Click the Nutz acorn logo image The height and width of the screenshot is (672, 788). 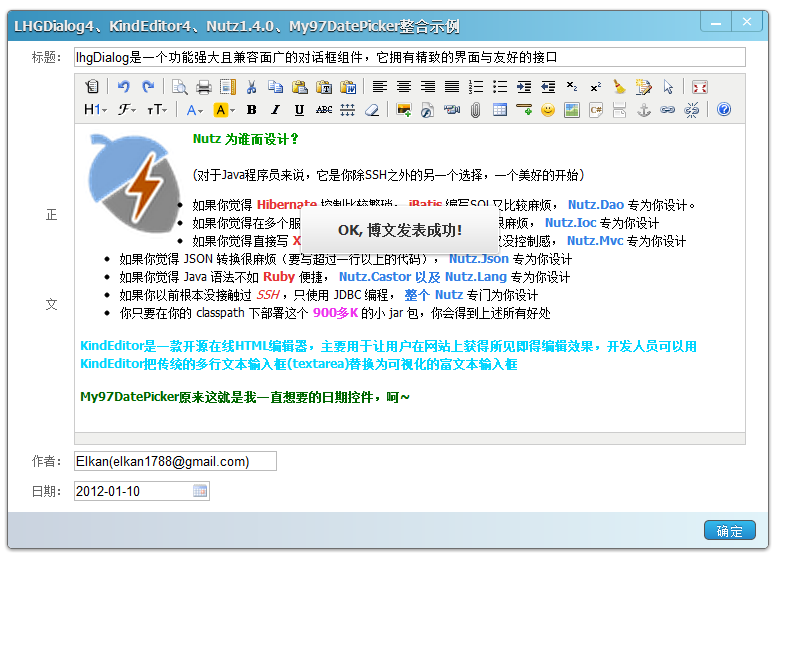pyautogui.click(x=134, y=183)
